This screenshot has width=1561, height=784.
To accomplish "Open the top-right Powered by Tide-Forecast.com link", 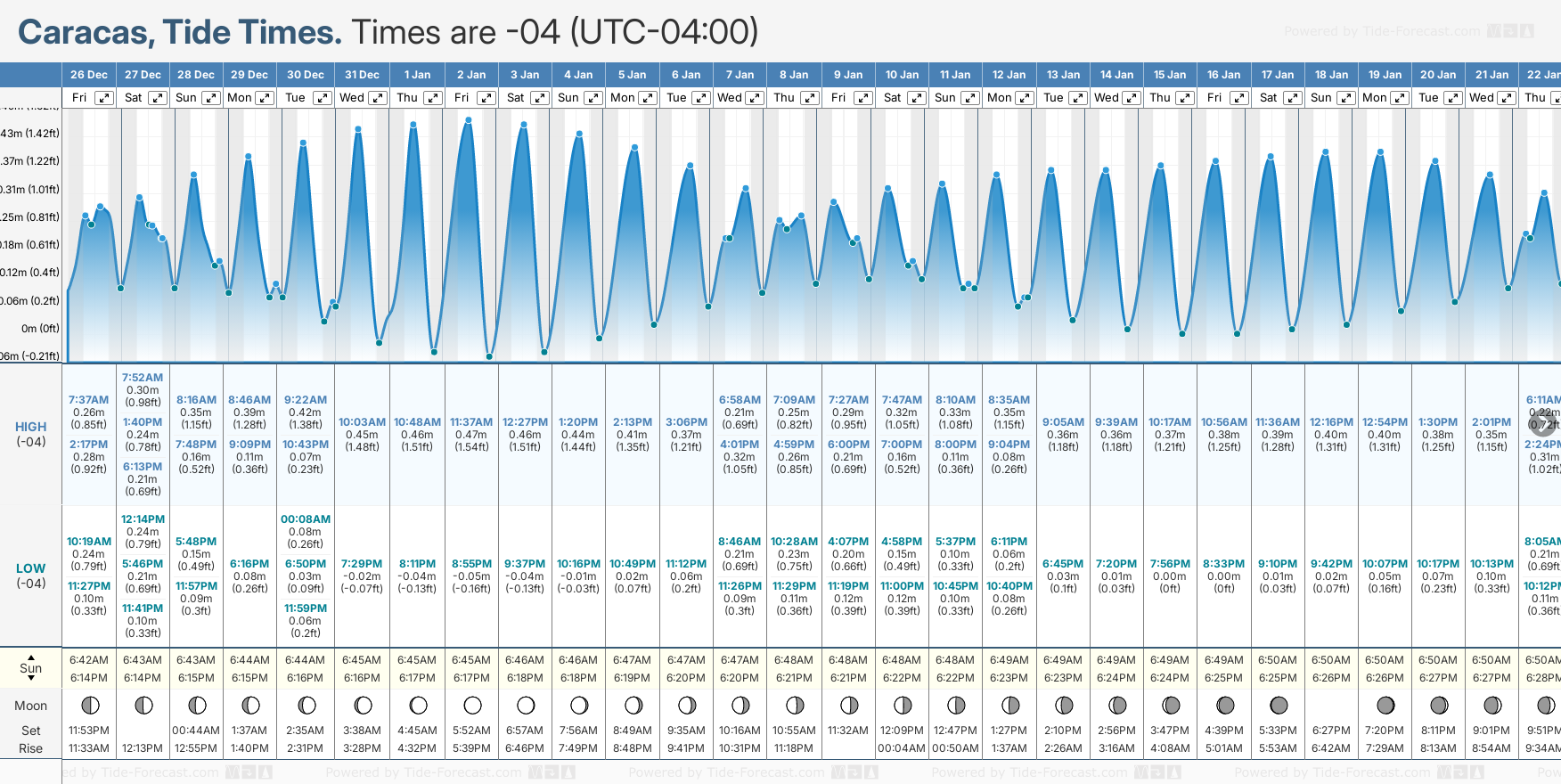I will point(1382,31).
